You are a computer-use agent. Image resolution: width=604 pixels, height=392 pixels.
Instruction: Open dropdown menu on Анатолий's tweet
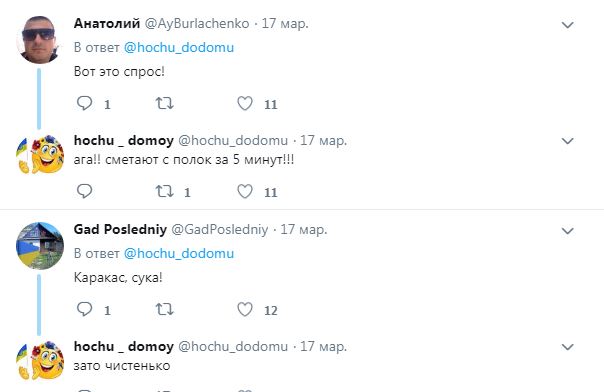point(567,25)
